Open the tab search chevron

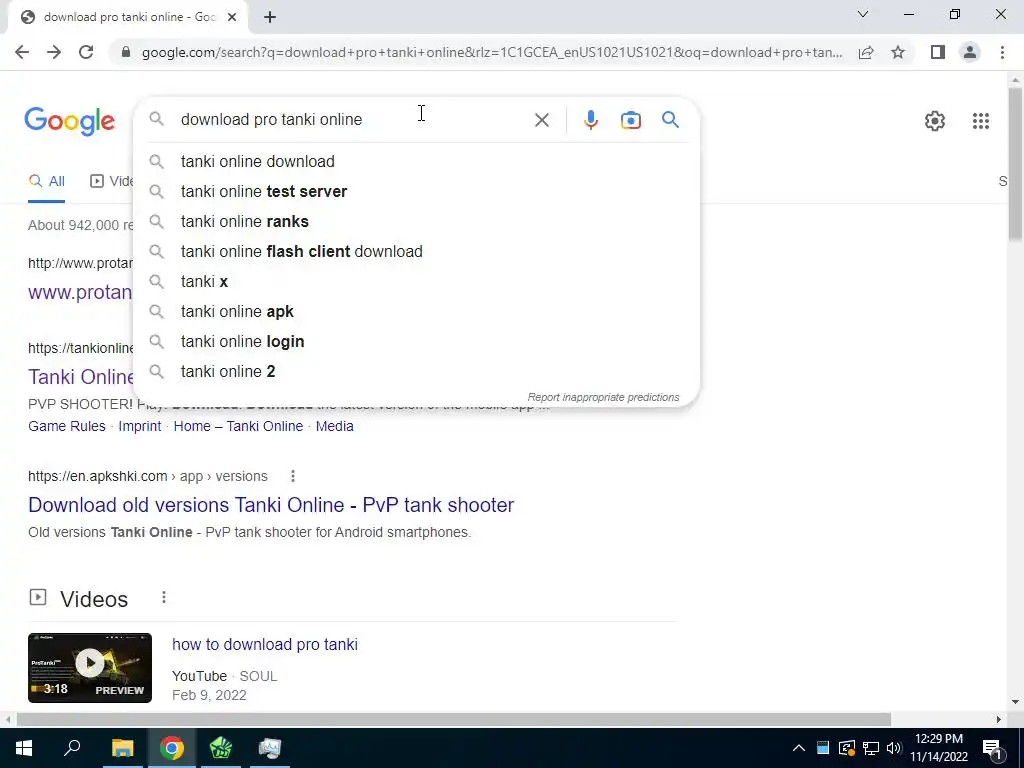(863, 14)
